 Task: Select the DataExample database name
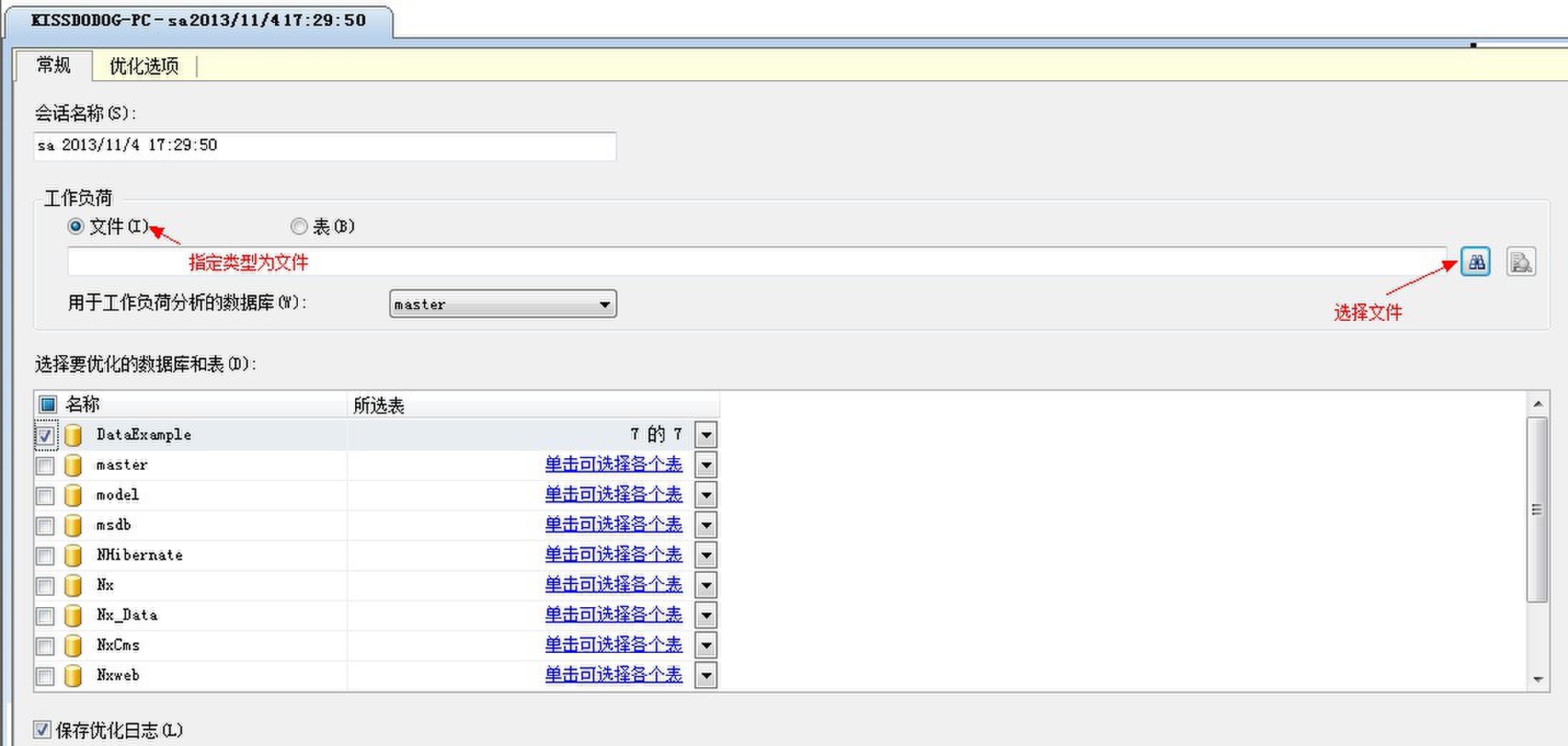pyautogui.click(x=144, y=435)
